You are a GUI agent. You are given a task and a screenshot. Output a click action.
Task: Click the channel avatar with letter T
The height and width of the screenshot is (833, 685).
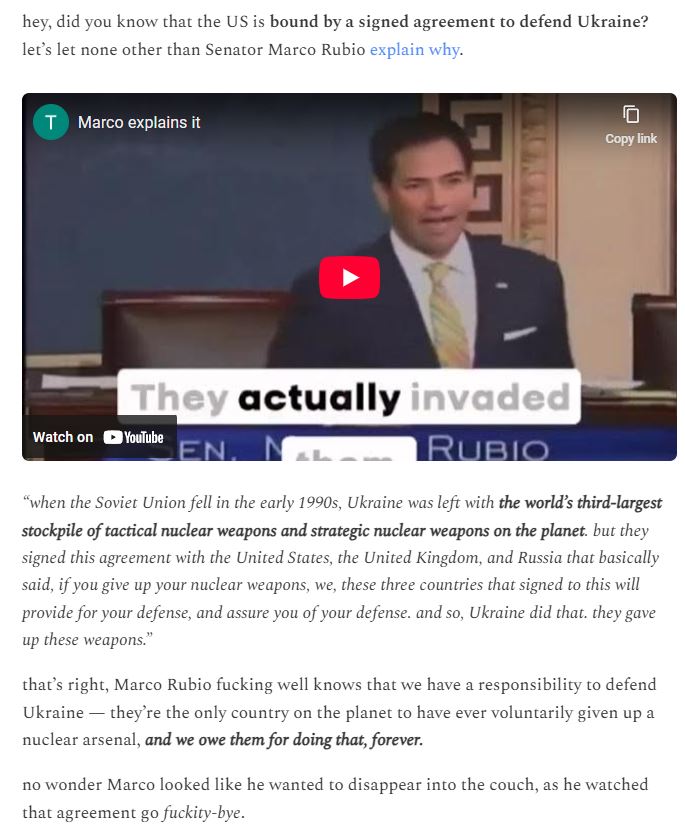pos(50,122)
